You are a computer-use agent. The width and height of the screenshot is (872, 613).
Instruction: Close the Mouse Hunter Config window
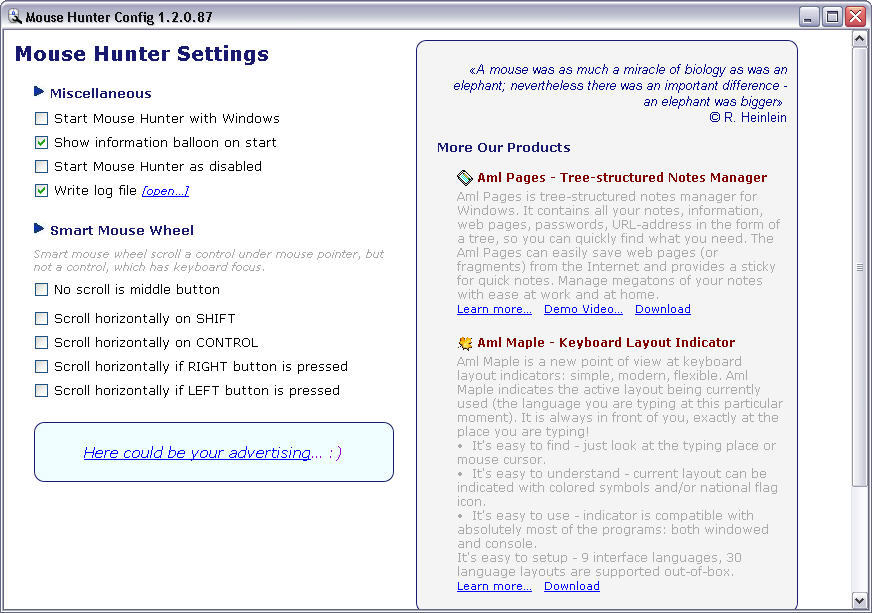tap(855, 17)
